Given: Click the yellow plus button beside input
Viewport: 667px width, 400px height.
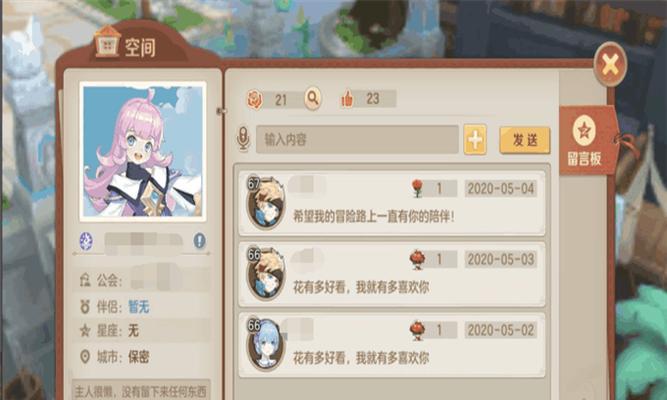Looking at the screenshot, I should point(475,140).
